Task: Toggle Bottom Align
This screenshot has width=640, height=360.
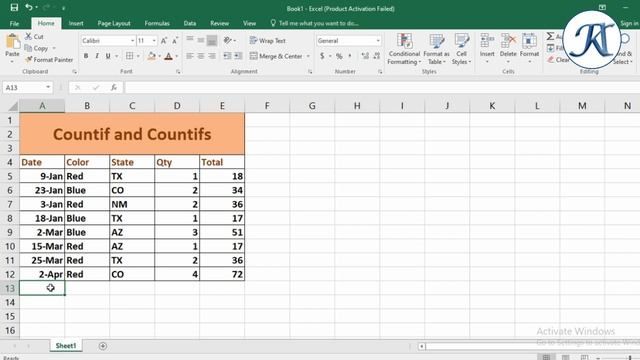Action: (212, 40)
